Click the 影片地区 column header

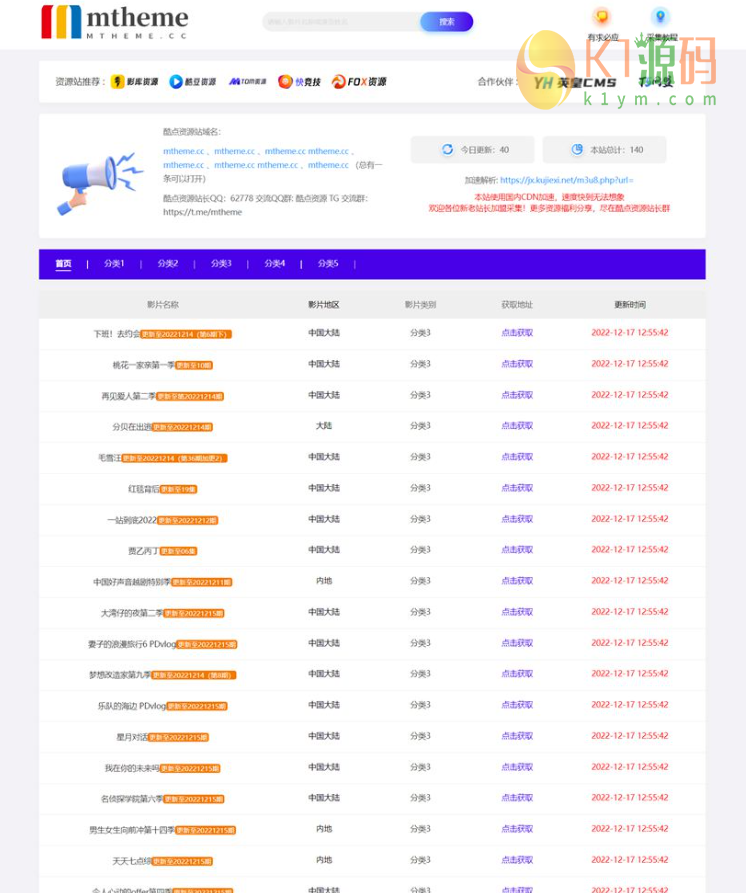[324, 305]
